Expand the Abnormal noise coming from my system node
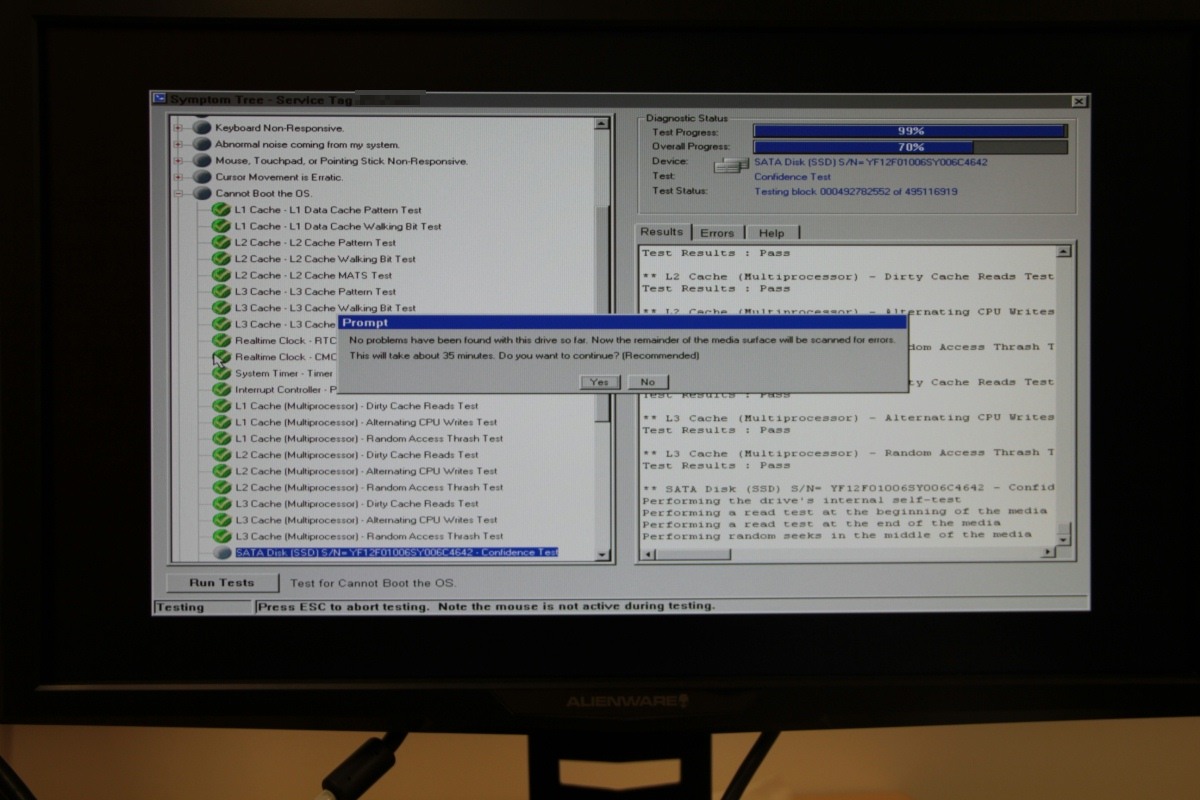 (179, 144)
